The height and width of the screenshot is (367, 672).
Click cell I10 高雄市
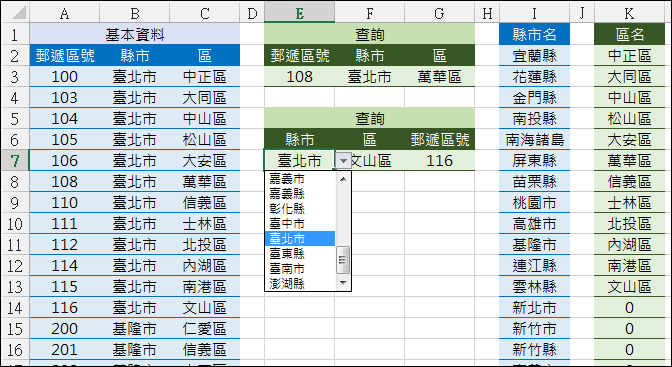534,223
